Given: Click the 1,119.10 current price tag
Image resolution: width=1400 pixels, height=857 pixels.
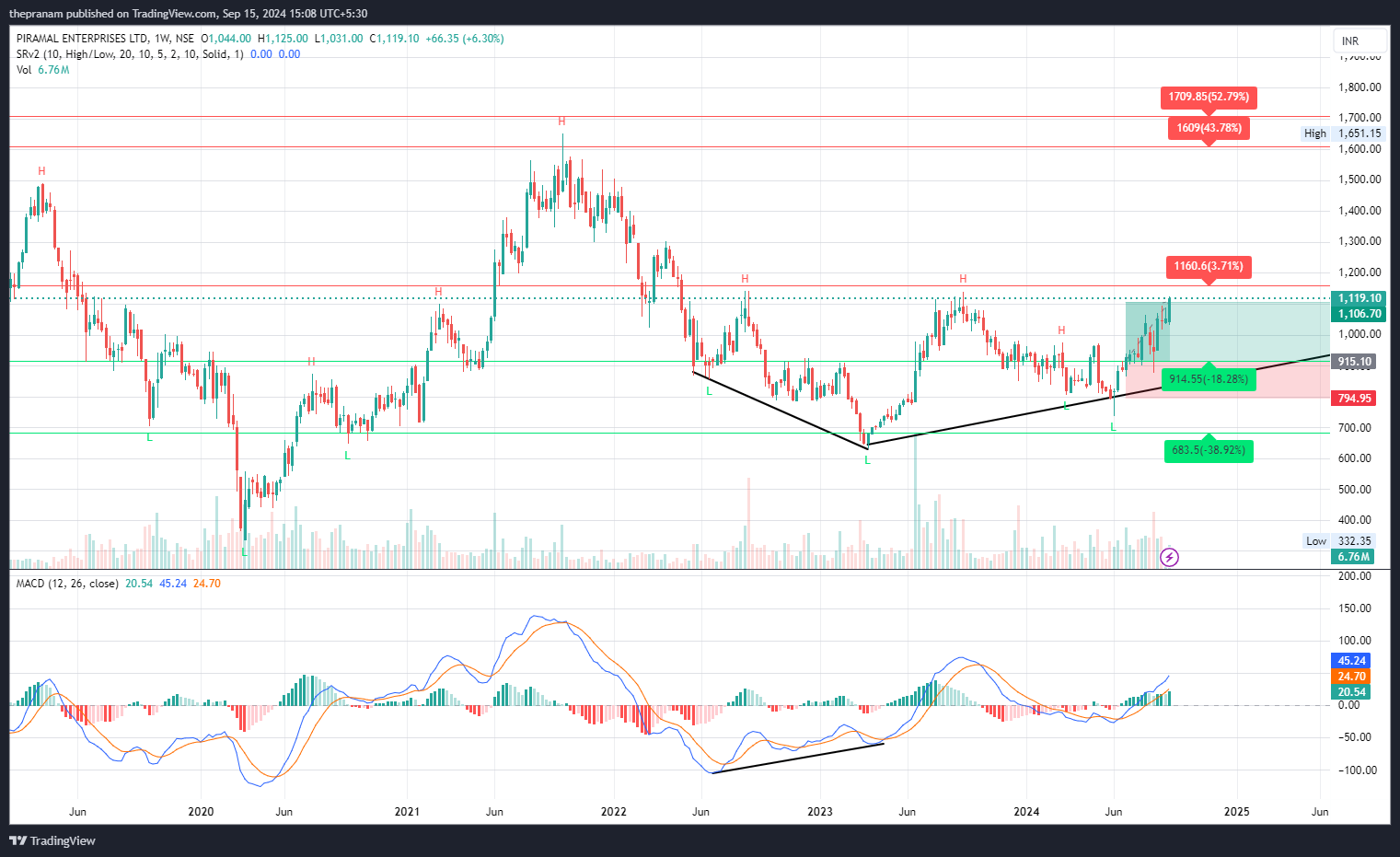Looking at the screenshot, I should (1360, 298).
